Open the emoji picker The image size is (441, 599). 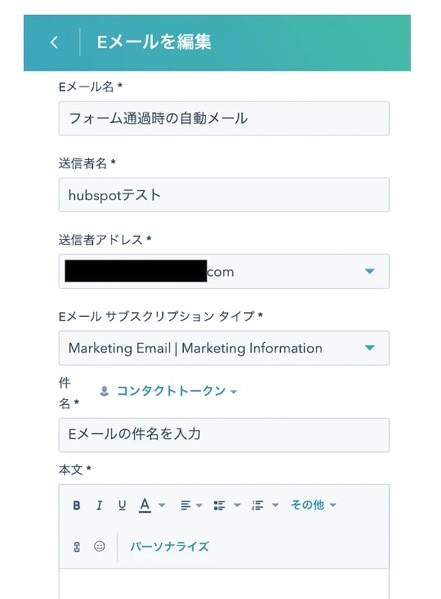[99, 546]
